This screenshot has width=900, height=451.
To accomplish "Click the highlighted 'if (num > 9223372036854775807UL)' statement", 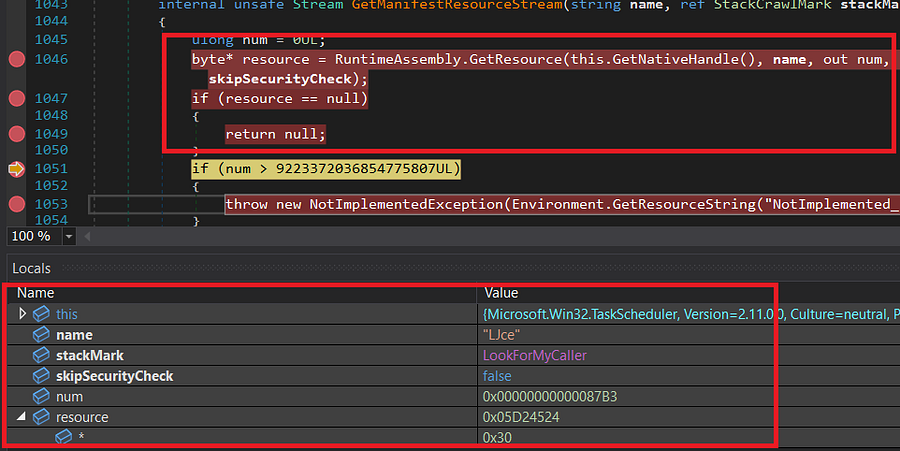I will pyautogui.click(x=326, y=169).
